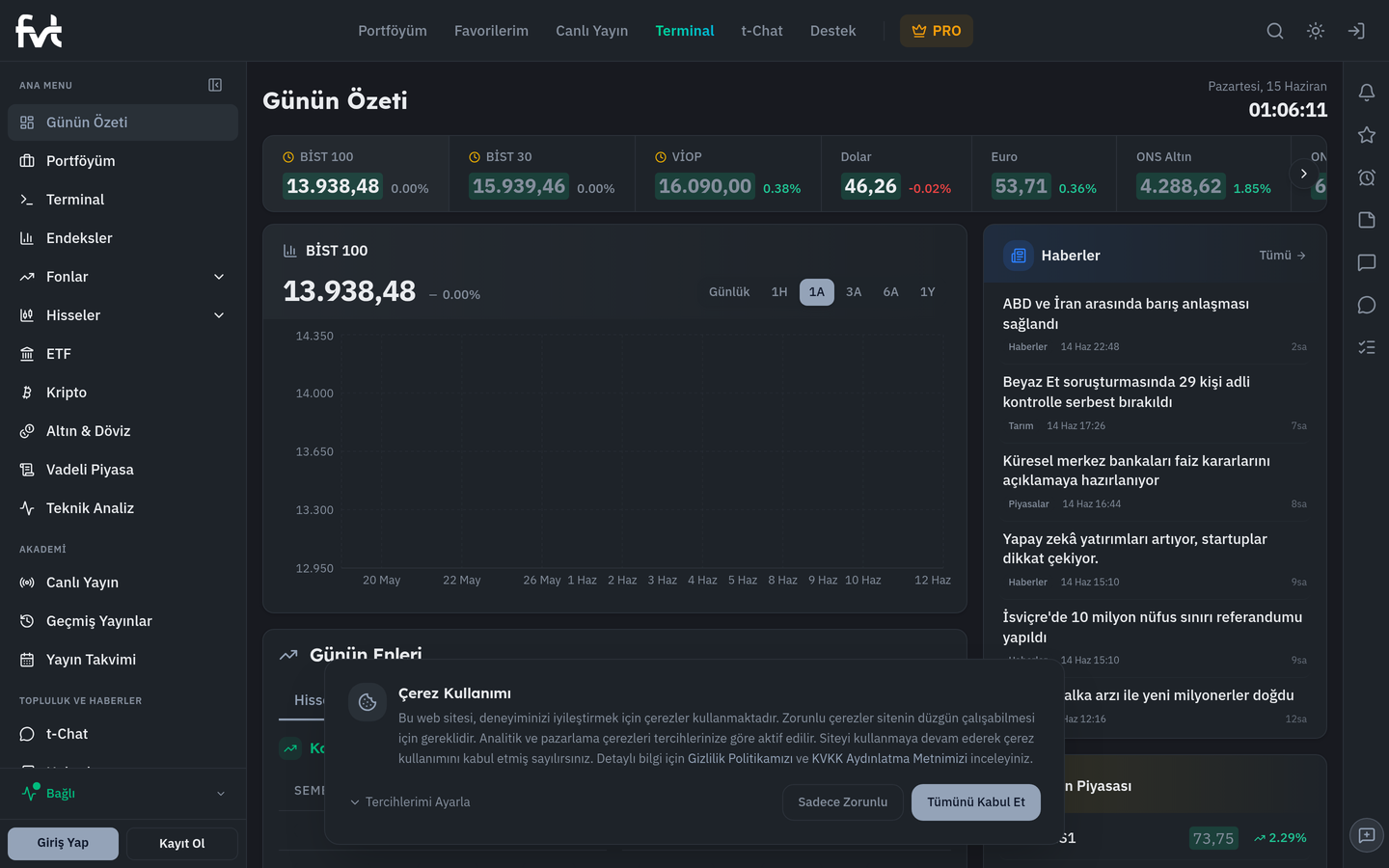Viewport: 1389px width, 868px height.
Task: Open the search icon in top bar
Action: tap(1274, 31)
